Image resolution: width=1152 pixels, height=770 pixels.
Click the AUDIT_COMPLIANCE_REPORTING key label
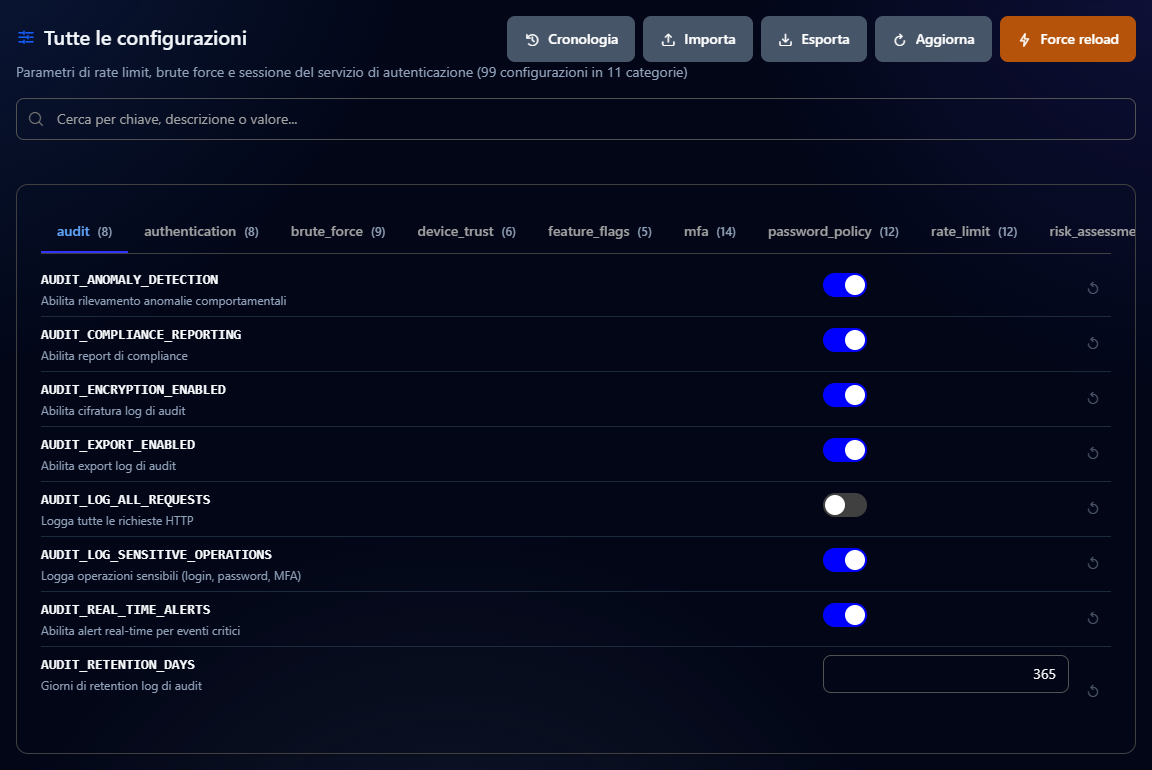point(141,335)
